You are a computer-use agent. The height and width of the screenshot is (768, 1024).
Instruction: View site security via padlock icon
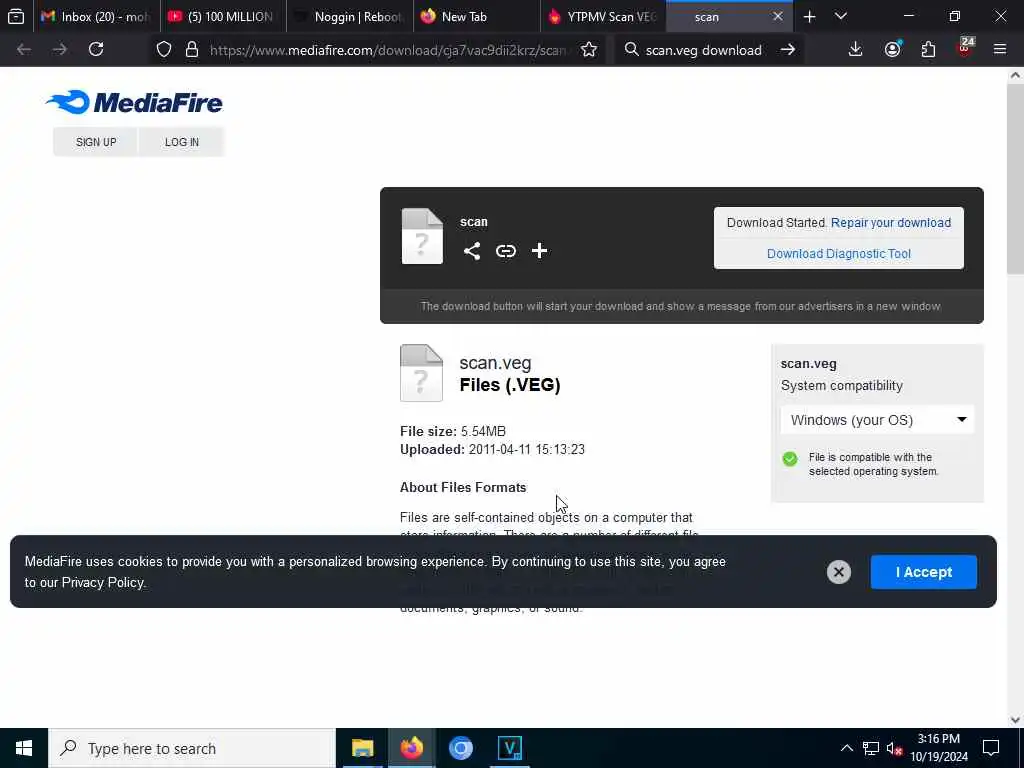191,49
